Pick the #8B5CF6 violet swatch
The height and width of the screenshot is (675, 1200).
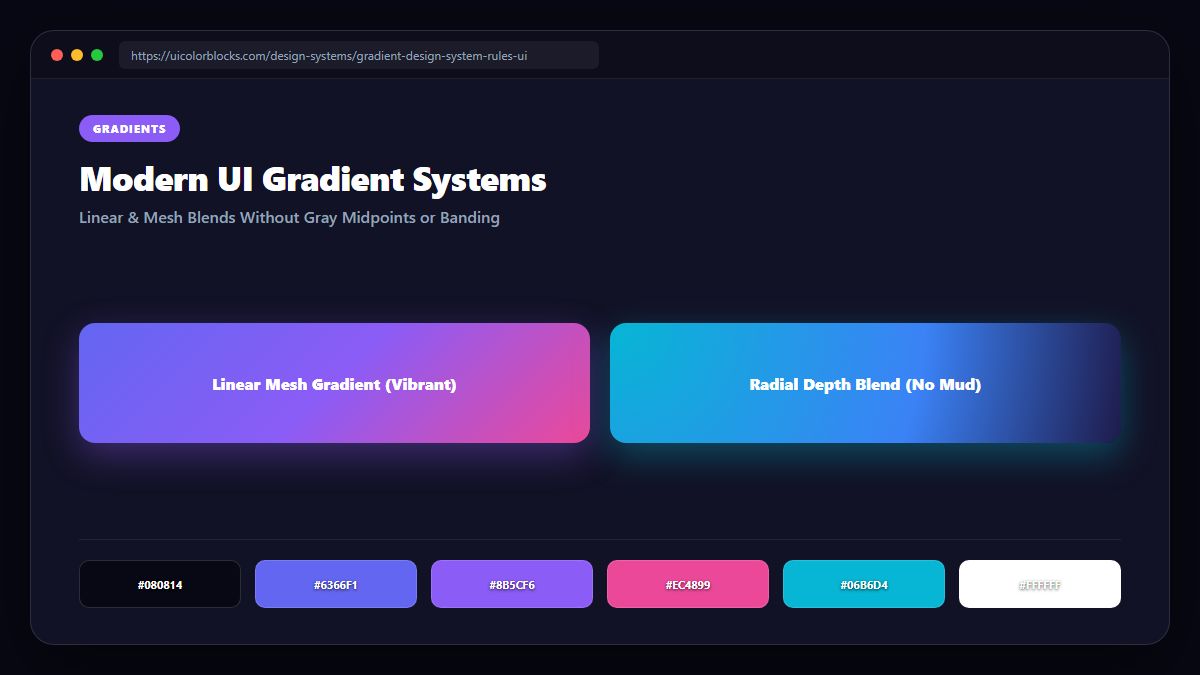coord(512,584)
